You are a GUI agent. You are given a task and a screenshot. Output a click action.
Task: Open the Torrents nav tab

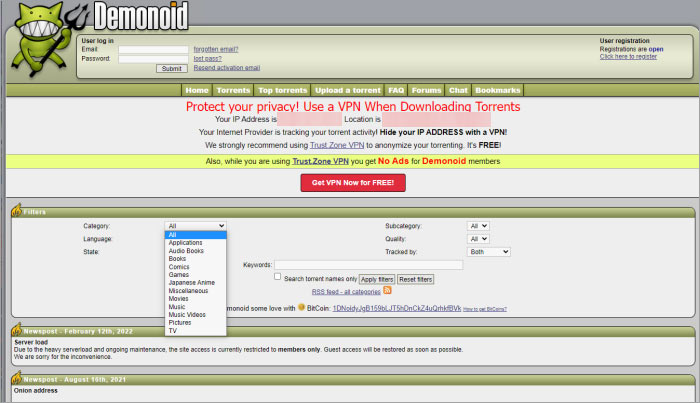pos(233,90)
